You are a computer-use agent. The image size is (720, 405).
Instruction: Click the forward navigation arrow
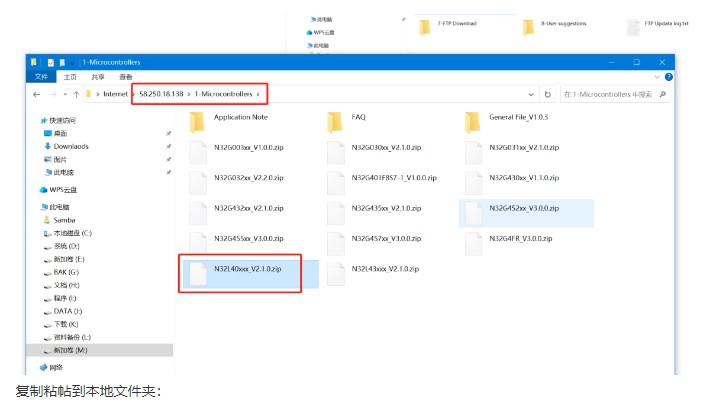click(x=53, y=94)
